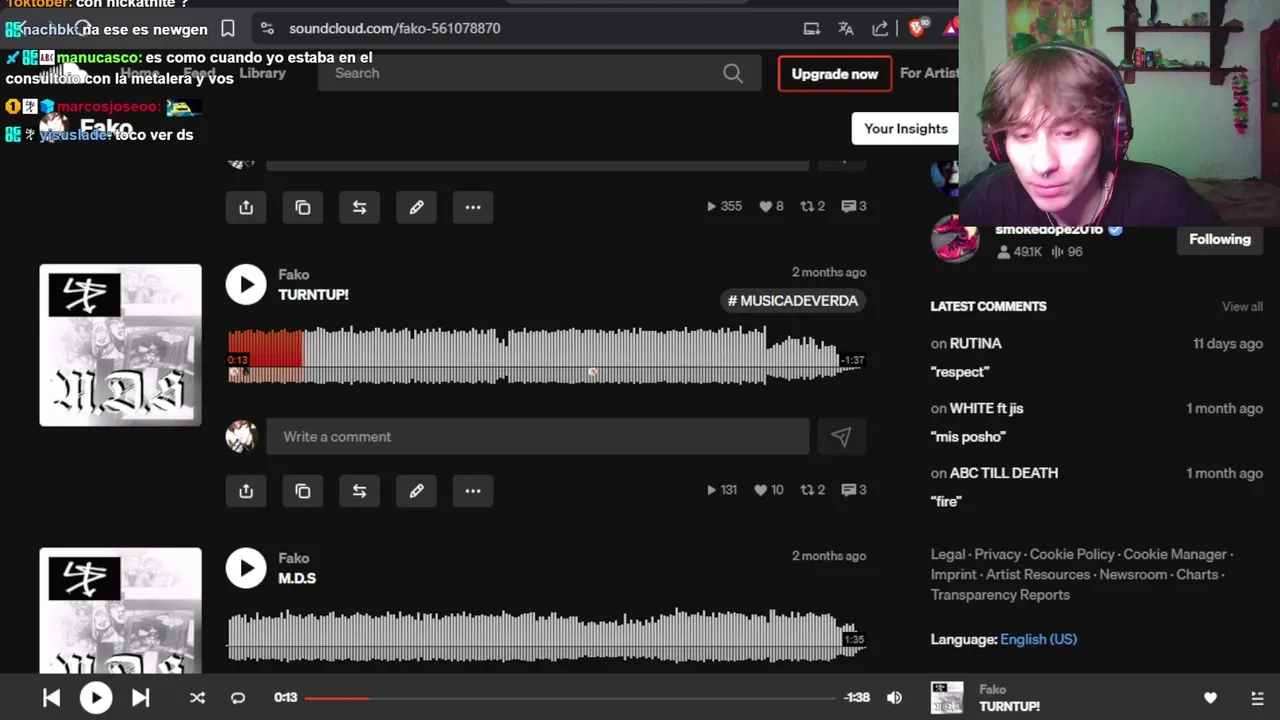Open Newsroom footer link
The height and width of the screenshot is (720, 1280).
pyautogui.click(x=1133, y=574)
